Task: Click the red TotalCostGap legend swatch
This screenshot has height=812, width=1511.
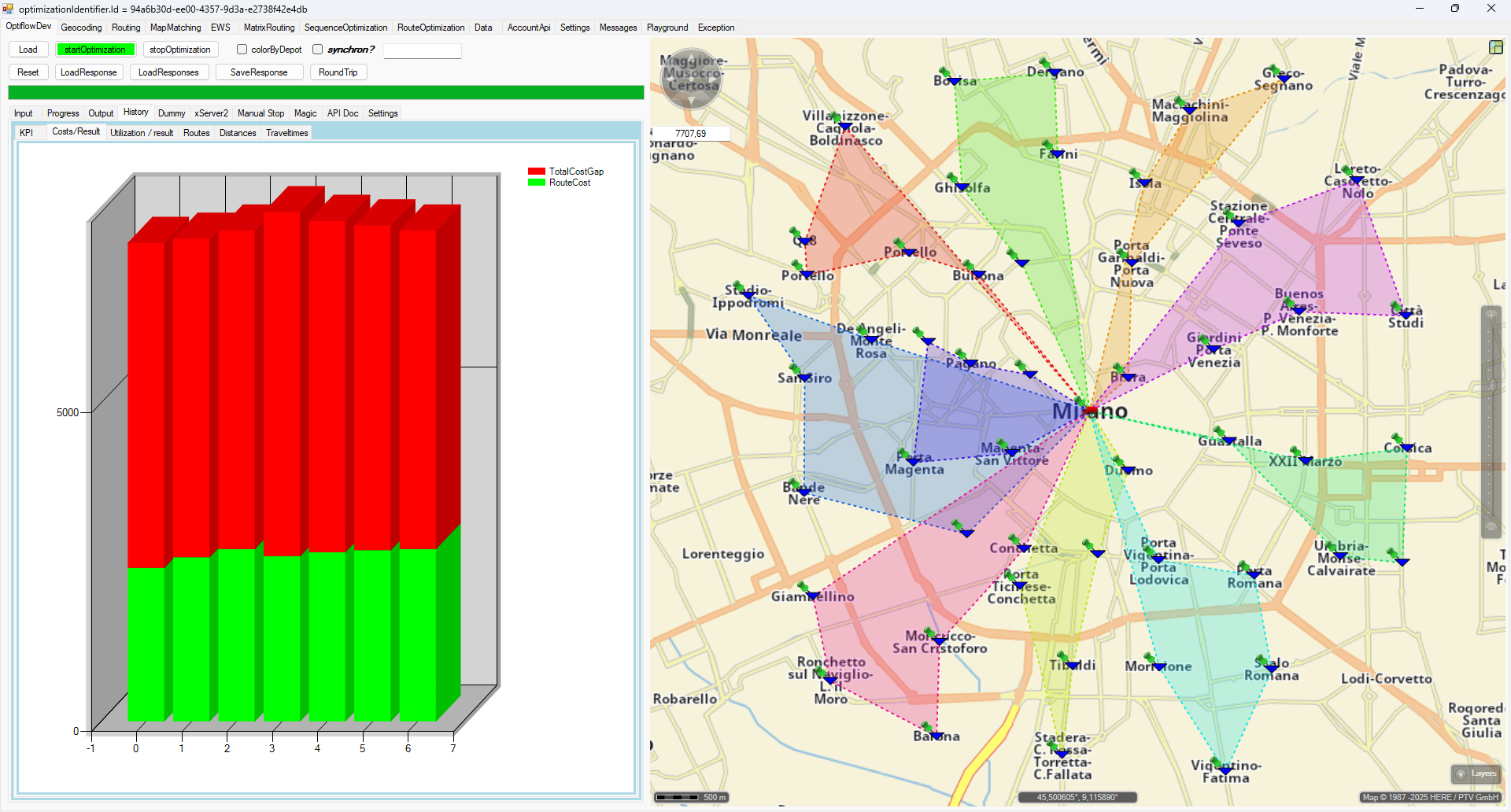Action: point(537,172)
